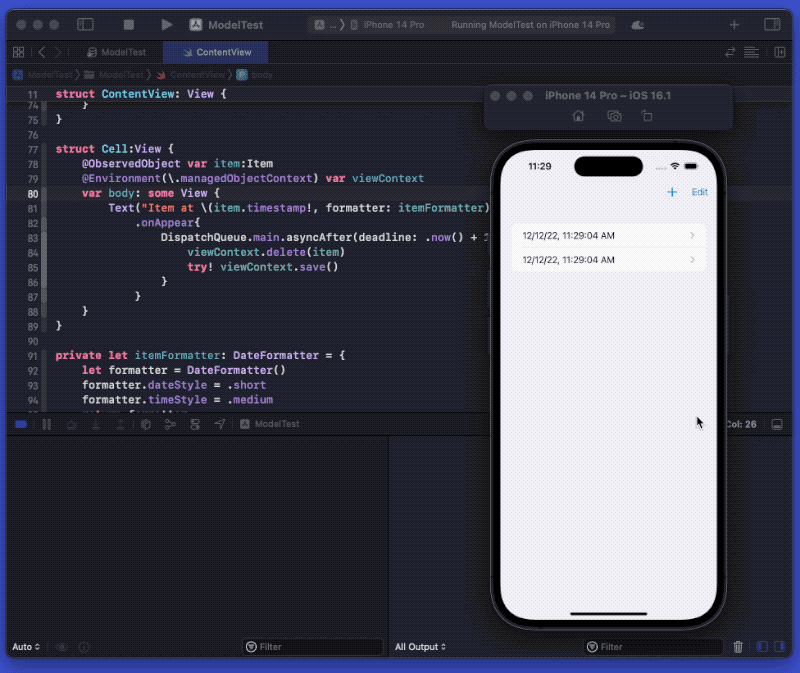Click the plus Library button in toolbar

pos(734,24)
